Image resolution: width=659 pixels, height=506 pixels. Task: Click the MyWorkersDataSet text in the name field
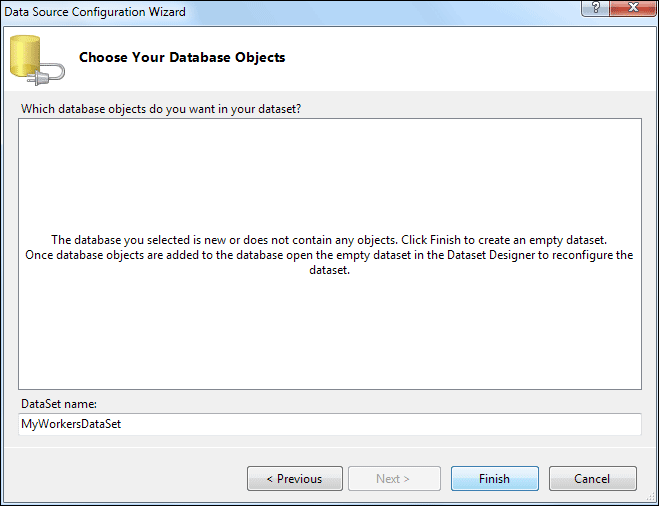(71, 424)
